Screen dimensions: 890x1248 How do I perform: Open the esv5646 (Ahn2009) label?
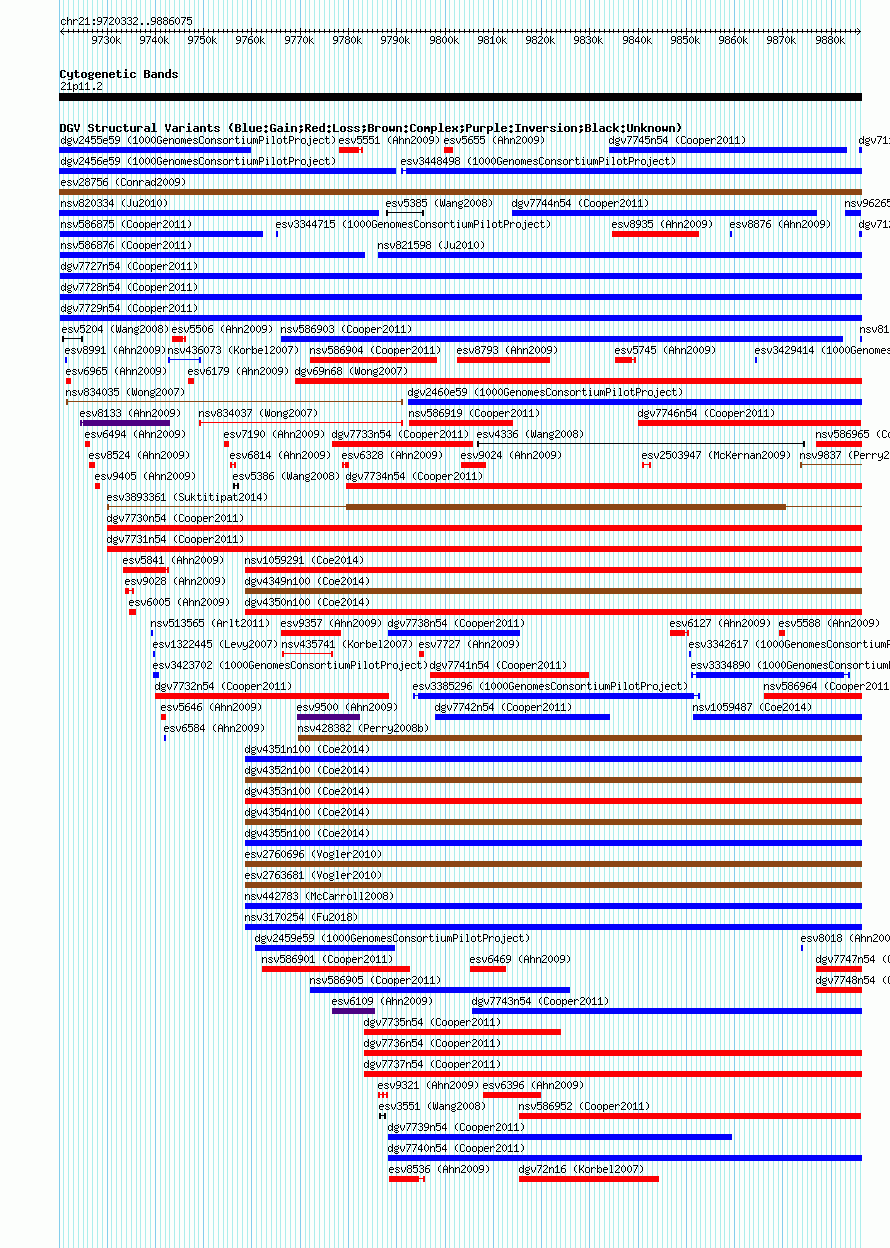[211, 707]
